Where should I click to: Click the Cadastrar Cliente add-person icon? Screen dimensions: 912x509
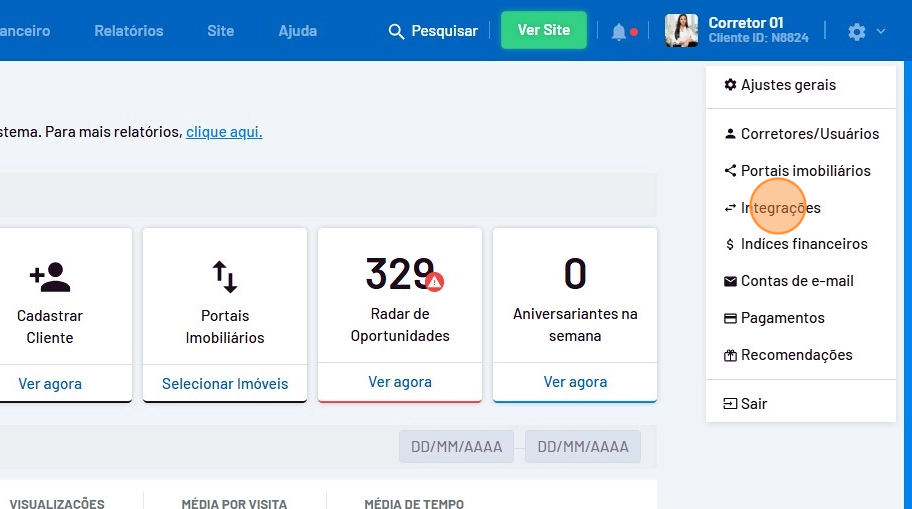pyautogui.click(x=49, y=275)
